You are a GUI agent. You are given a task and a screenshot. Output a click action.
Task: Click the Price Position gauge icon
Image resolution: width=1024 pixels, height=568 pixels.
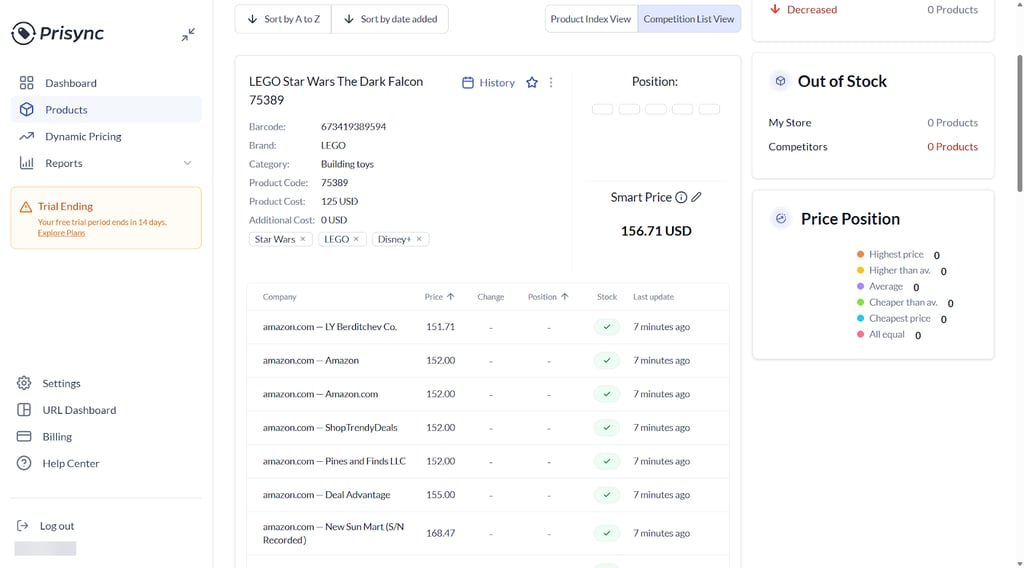click(781, 219)
